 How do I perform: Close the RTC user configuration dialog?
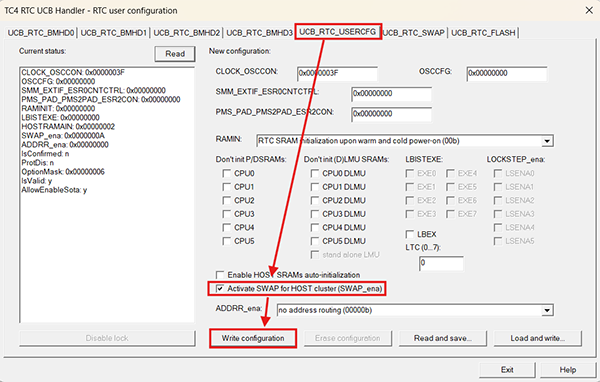tap(589, 10)
